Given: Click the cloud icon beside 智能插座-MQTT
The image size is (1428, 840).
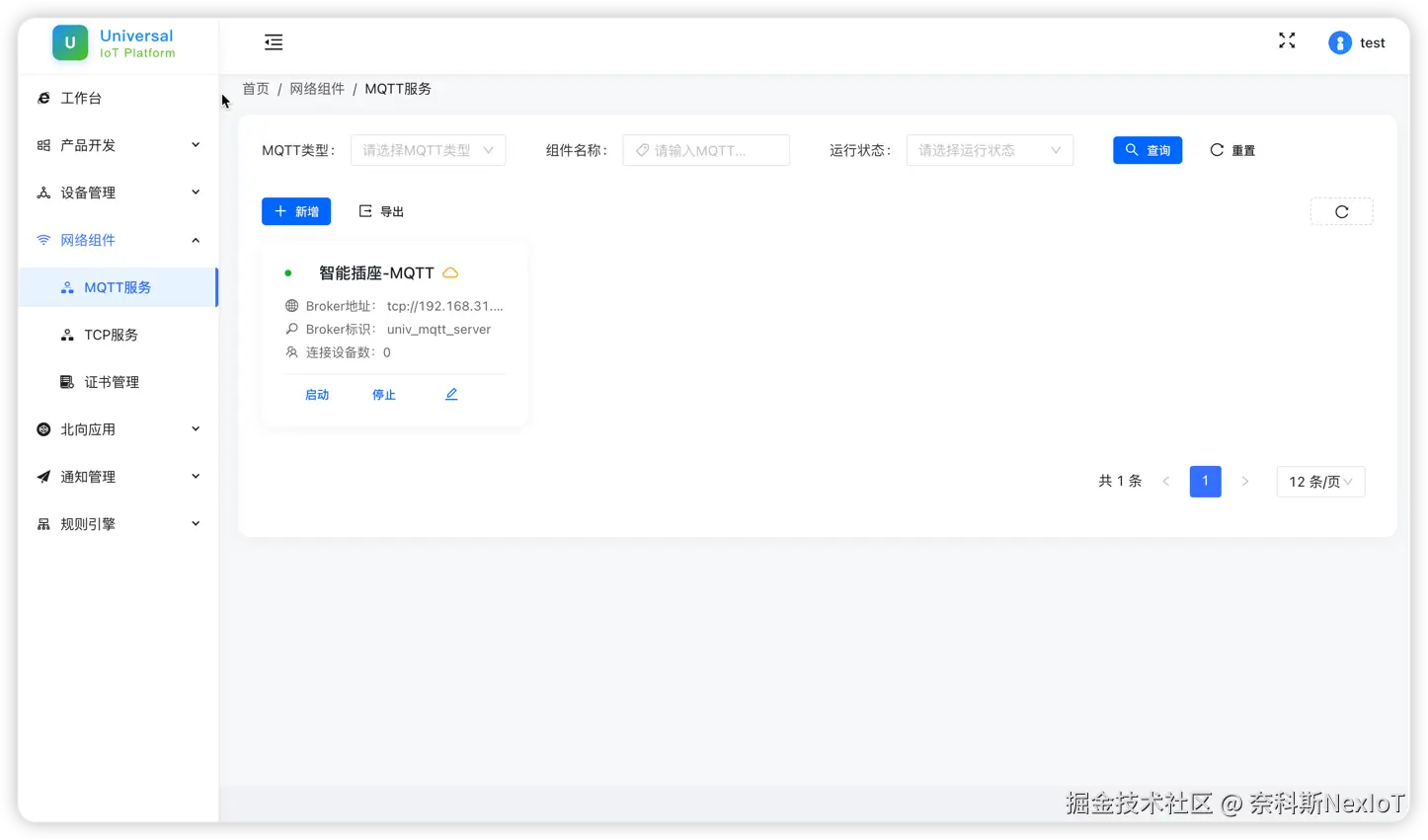Looking at the screenshot, I should pyautogui.click(x=450, y=272).
